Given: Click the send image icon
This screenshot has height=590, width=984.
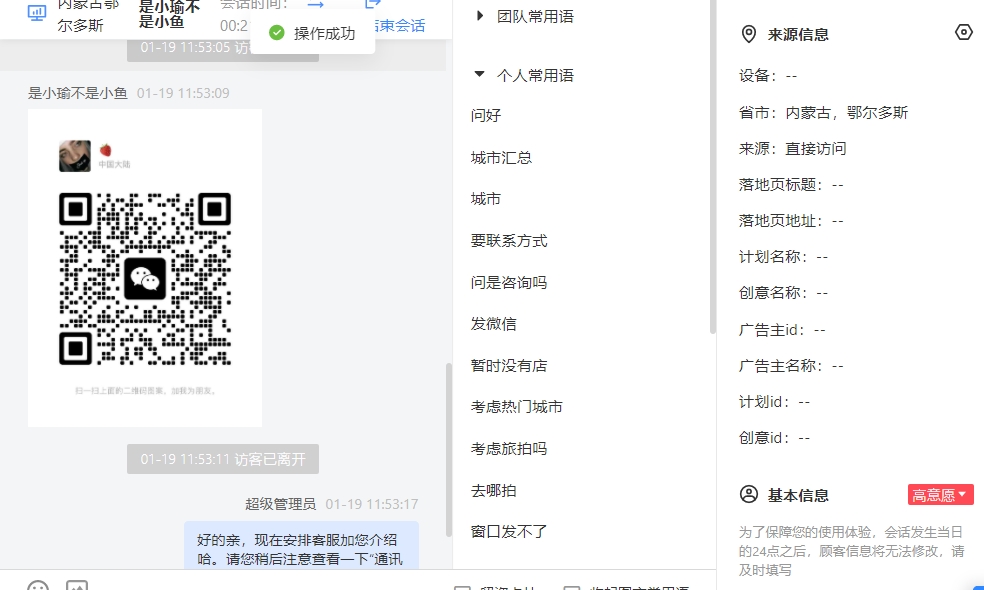Looking at the screenshot, I should tap(77, 586).
